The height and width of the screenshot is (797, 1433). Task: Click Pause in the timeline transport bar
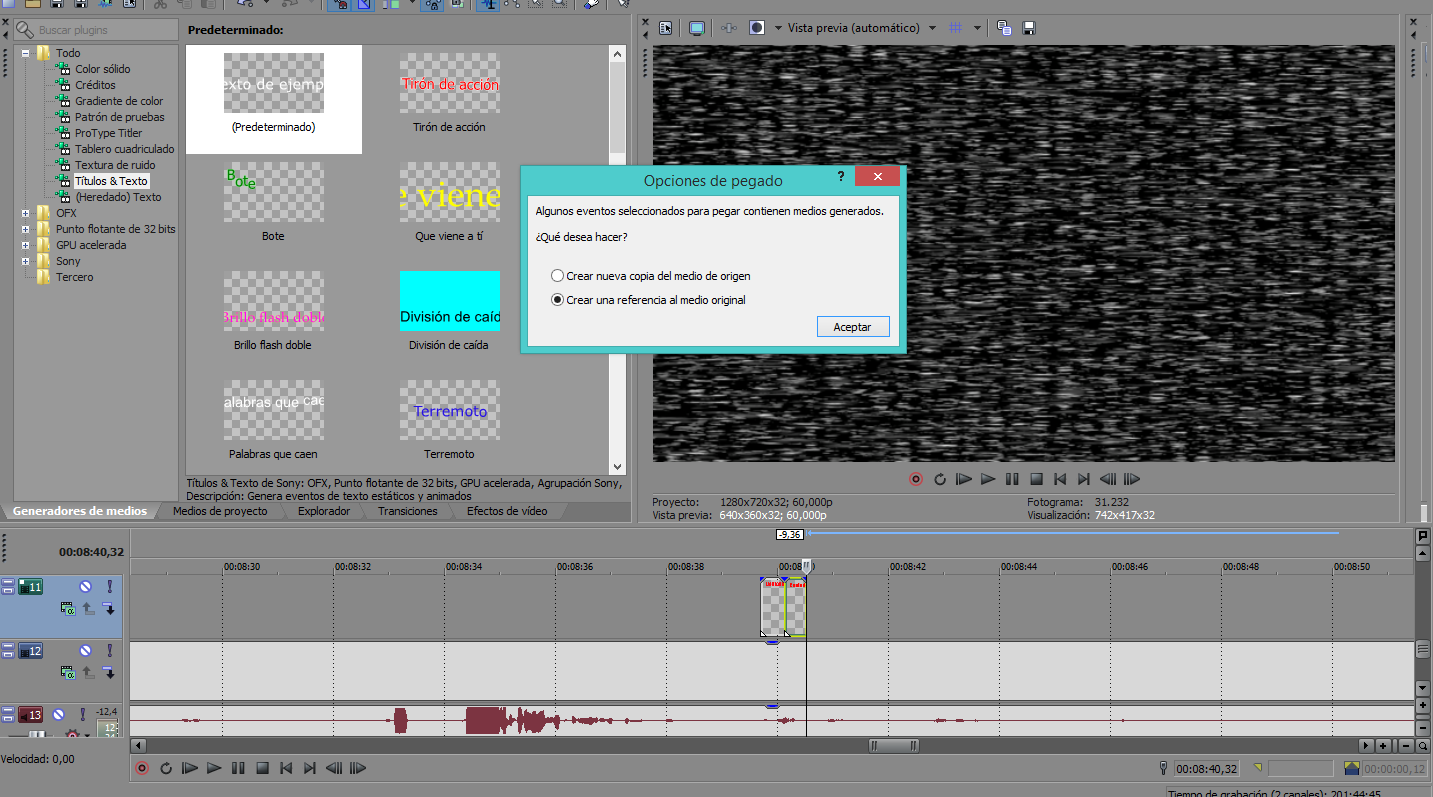(x=238, y=768)
